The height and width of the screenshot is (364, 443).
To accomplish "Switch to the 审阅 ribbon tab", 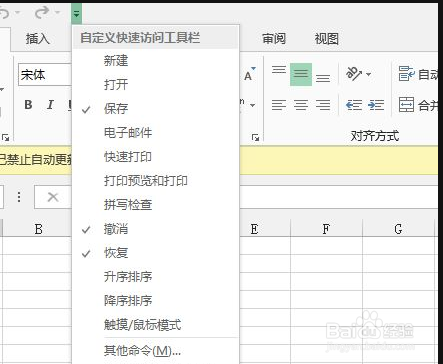I will tap(274, 39).
